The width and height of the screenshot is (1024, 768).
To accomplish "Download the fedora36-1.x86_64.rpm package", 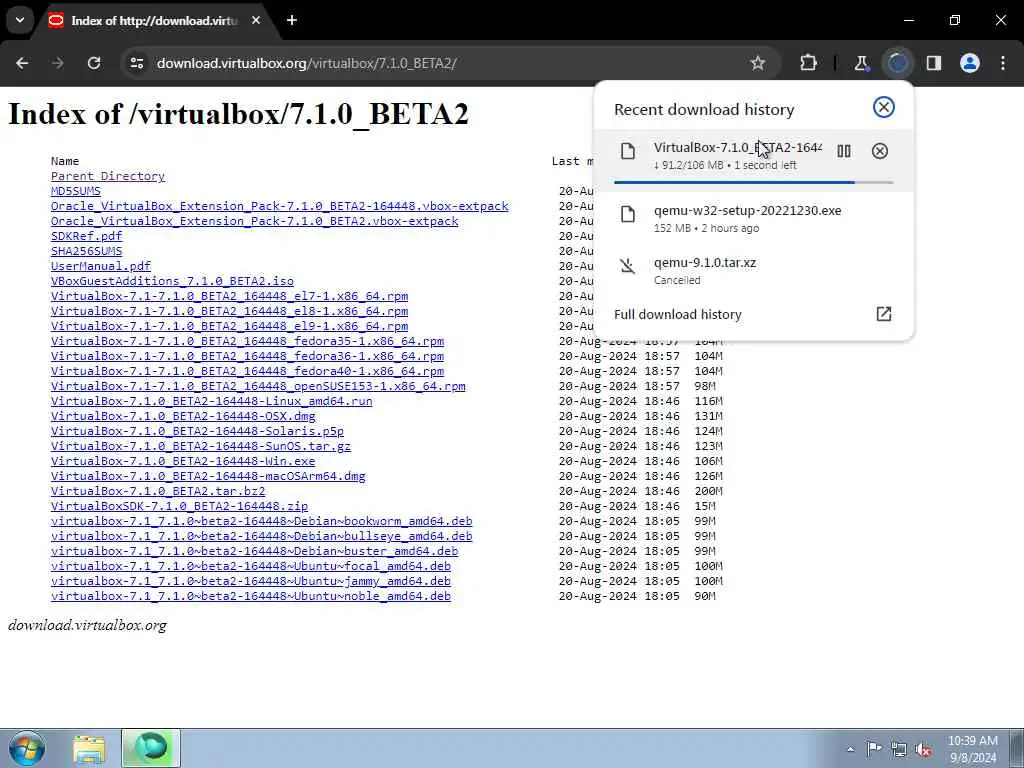I will click(248, 357).
